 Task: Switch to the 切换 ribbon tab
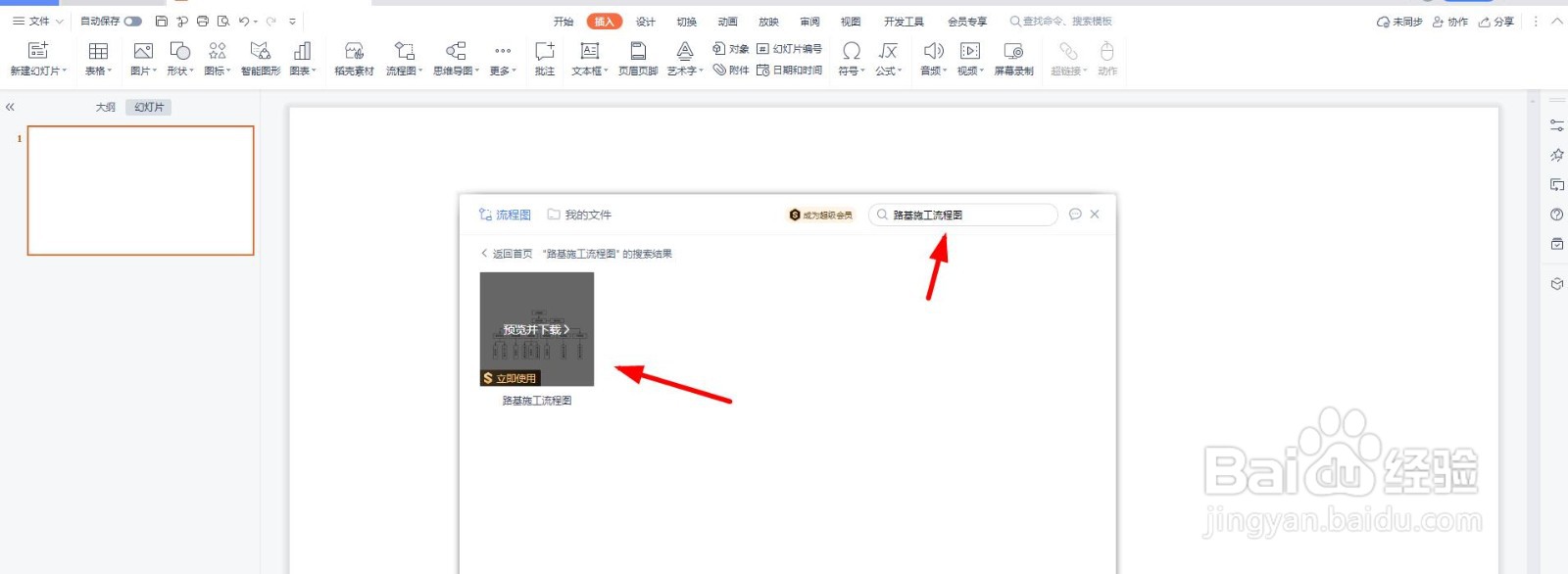(686, 22)
